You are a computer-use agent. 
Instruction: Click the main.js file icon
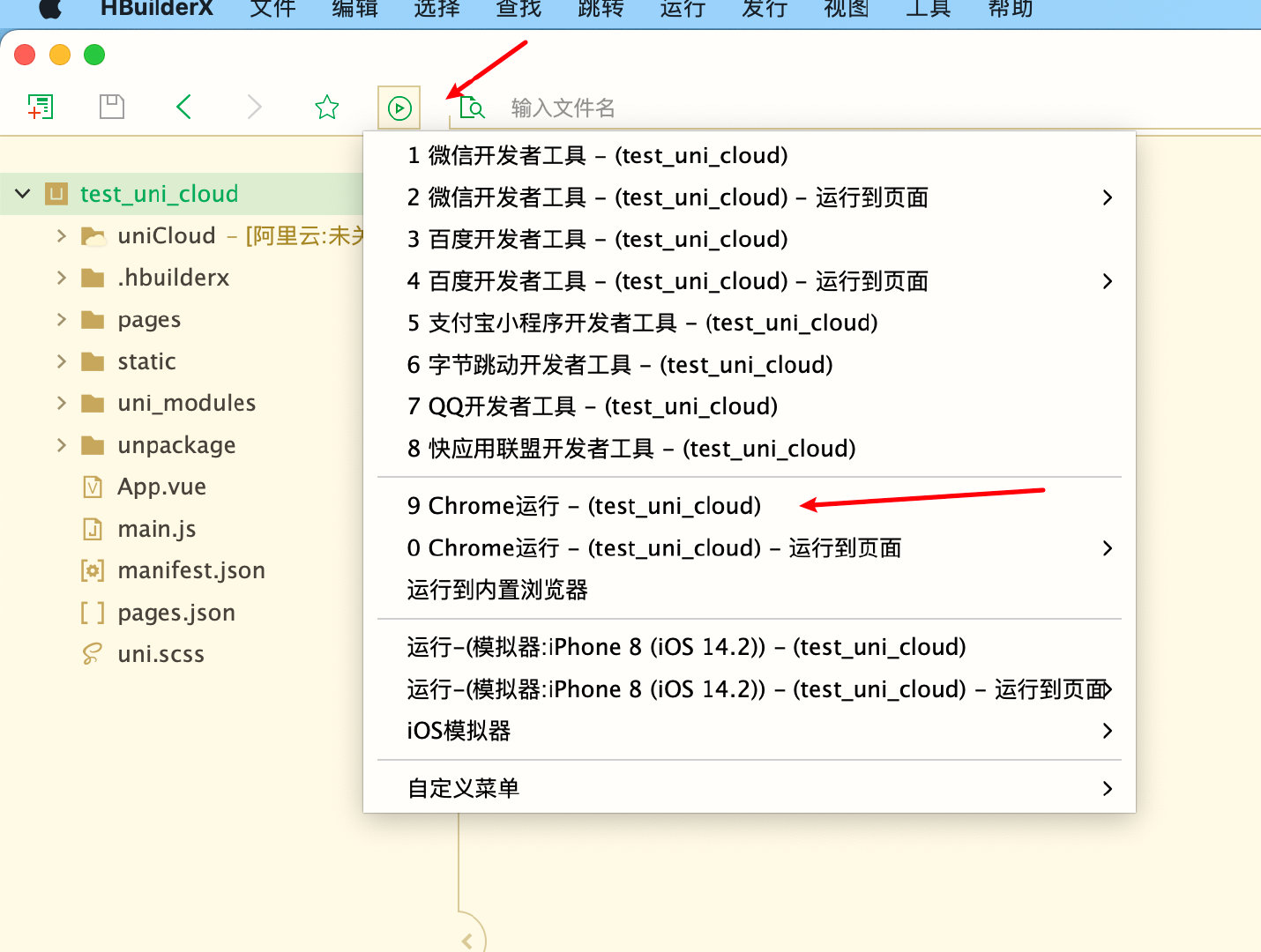tap(93, 529)
